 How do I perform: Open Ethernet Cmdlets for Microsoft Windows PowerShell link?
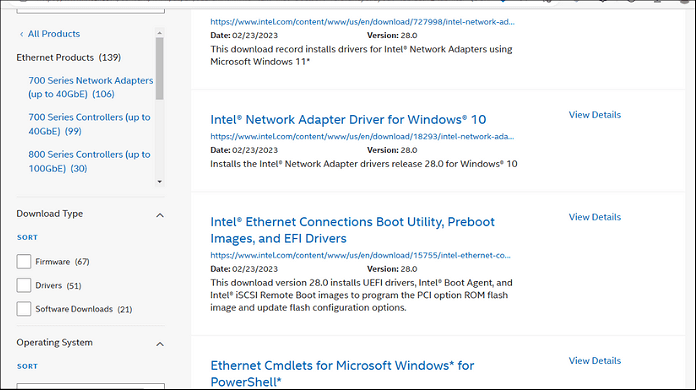click(x=342, y=374)
